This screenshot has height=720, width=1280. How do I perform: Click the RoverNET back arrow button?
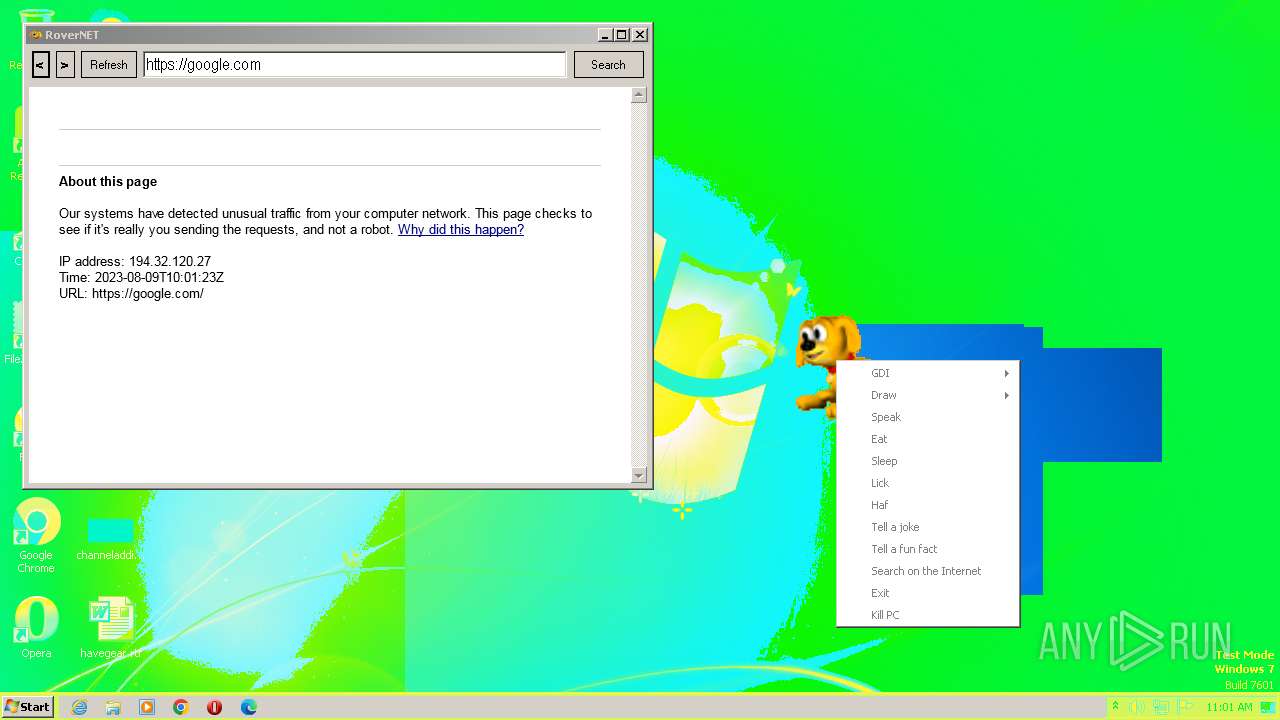(x=40, y=65)
